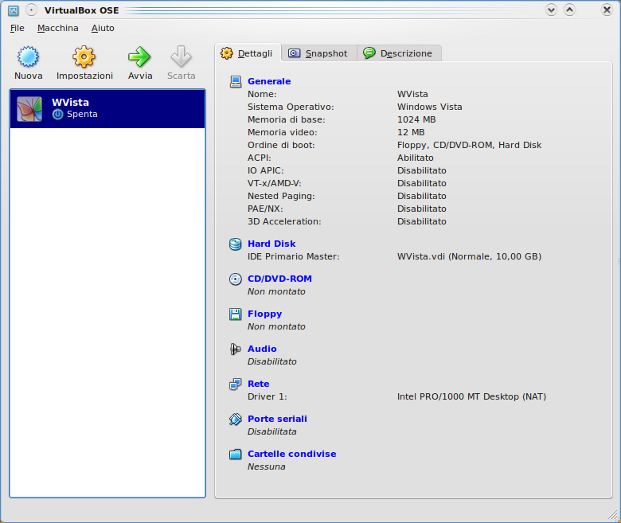Image resolution: width=621 pixels, height=523 pixels.
Task: Click the Floppy diskette icon
Action: point(235,314)
